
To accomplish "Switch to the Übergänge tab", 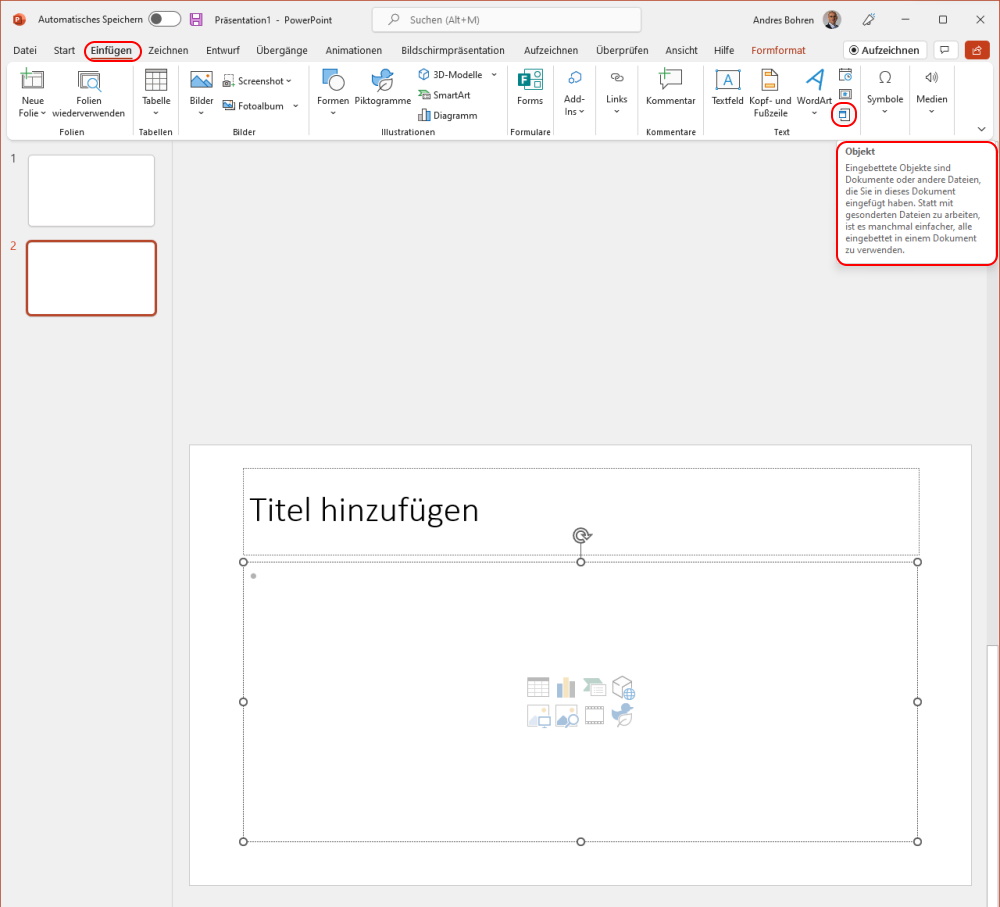I will (x=281, y=50).
